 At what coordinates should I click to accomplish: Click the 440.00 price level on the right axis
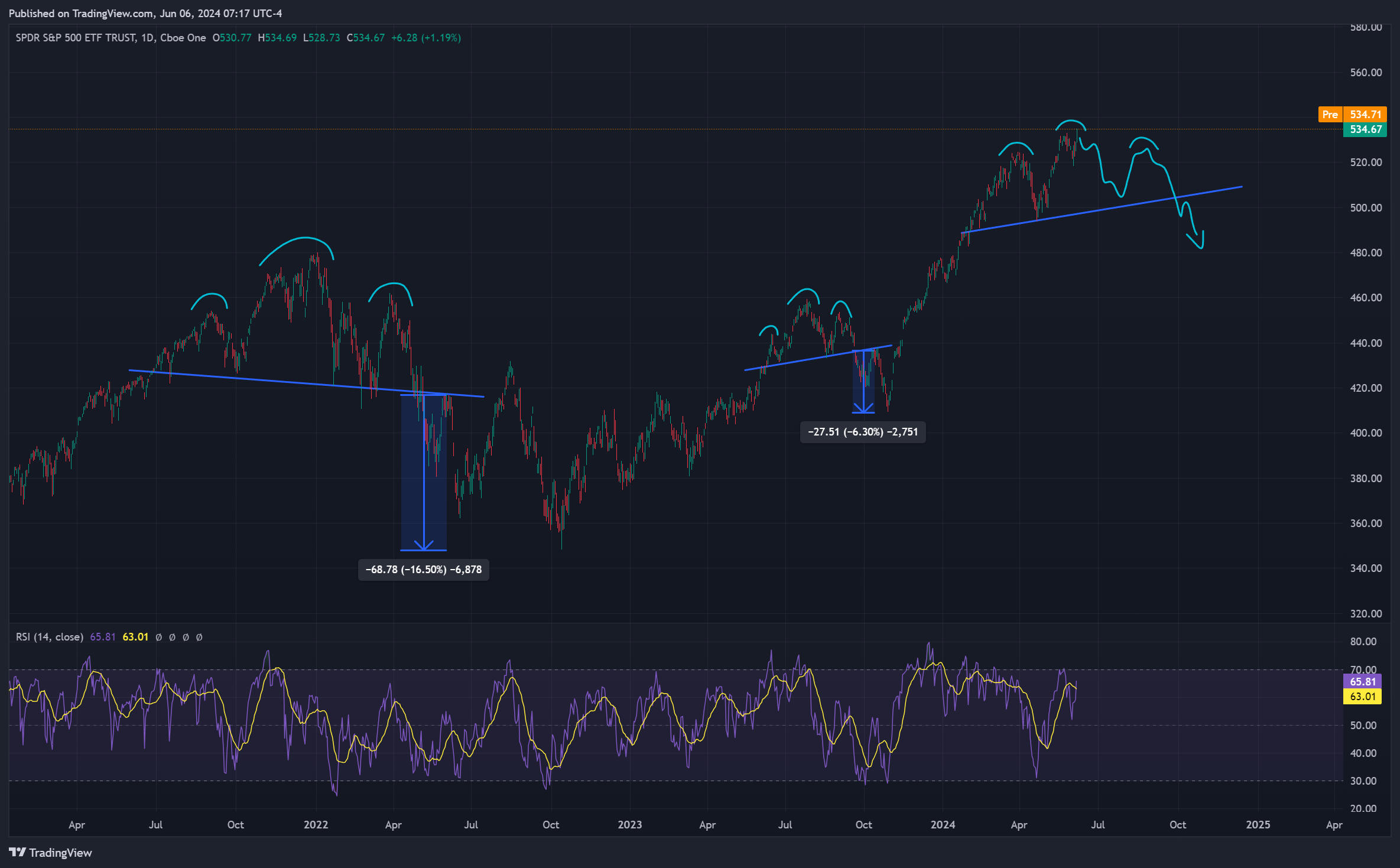coord(1366,343)
